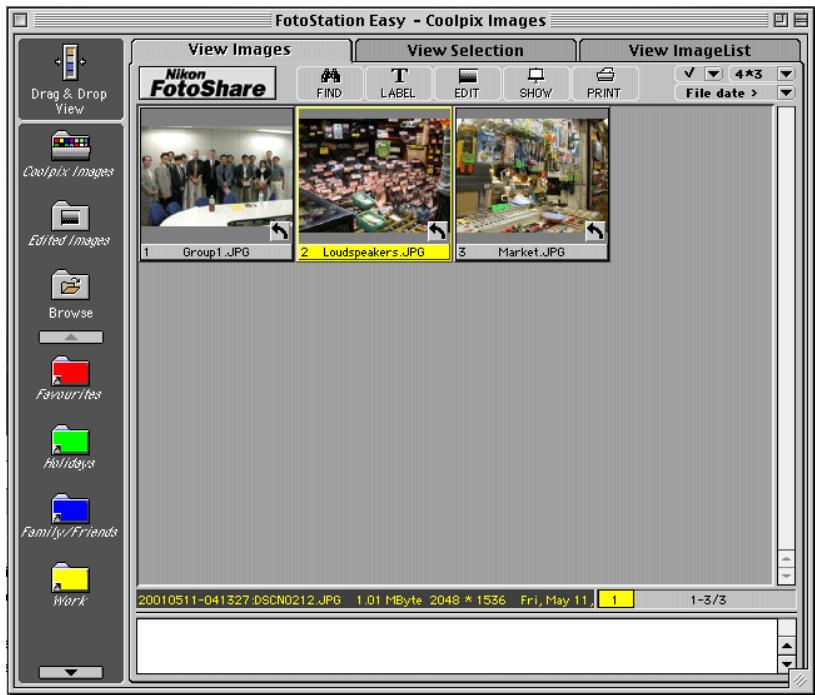This screenshot has width=815, height=695.
Task: Start the SHOW slideshow tool
Action: pos(535,83)
